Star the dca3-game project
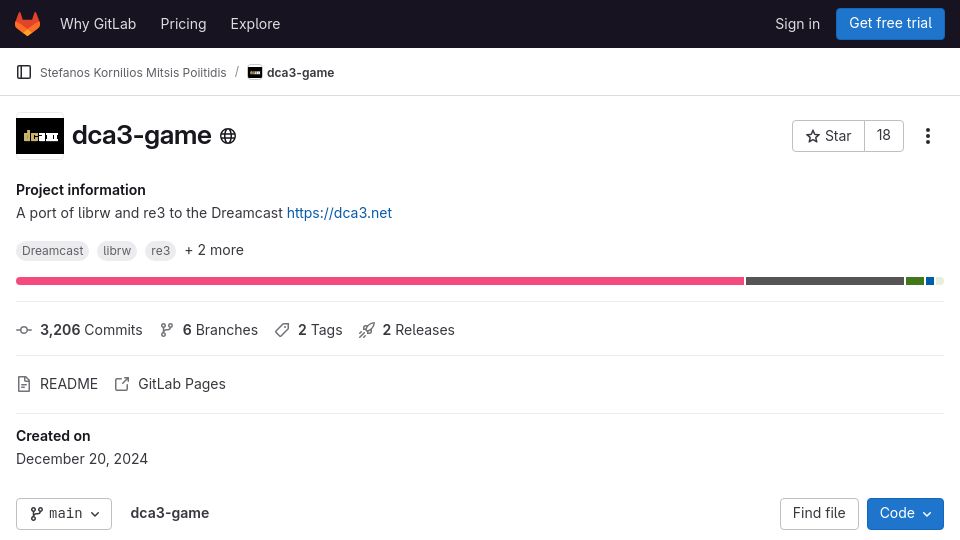The width and height of the screenshot is (960, 540). (x=828, y=136)
